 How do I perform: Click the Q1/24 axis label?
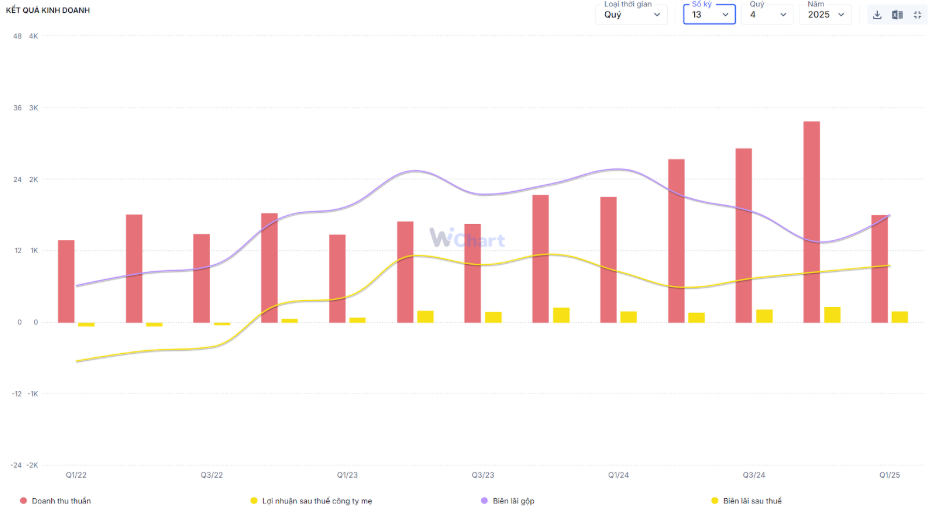click(618, 475)
